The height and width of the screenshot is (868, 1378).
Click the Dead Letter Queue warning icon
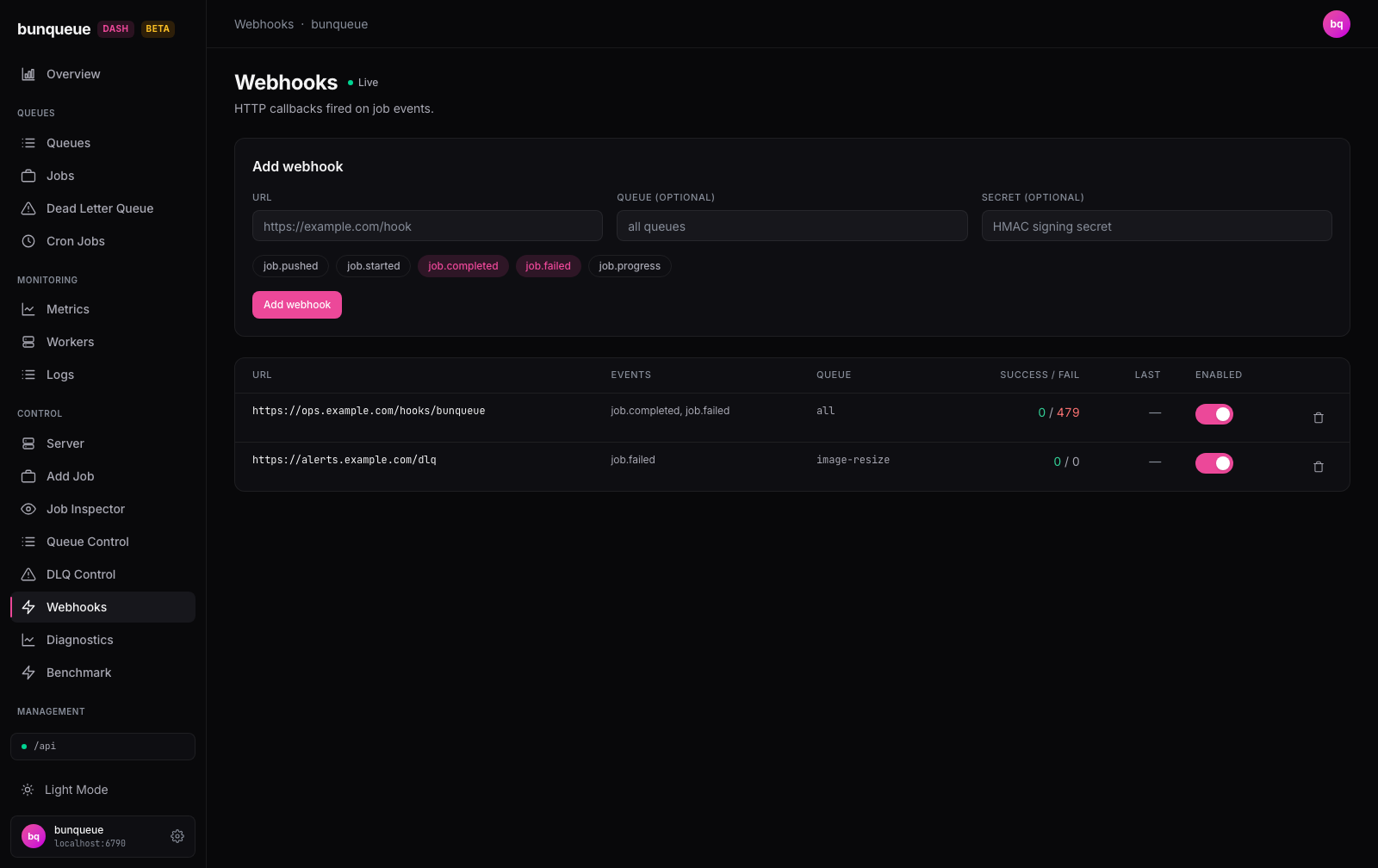(28, 208)
